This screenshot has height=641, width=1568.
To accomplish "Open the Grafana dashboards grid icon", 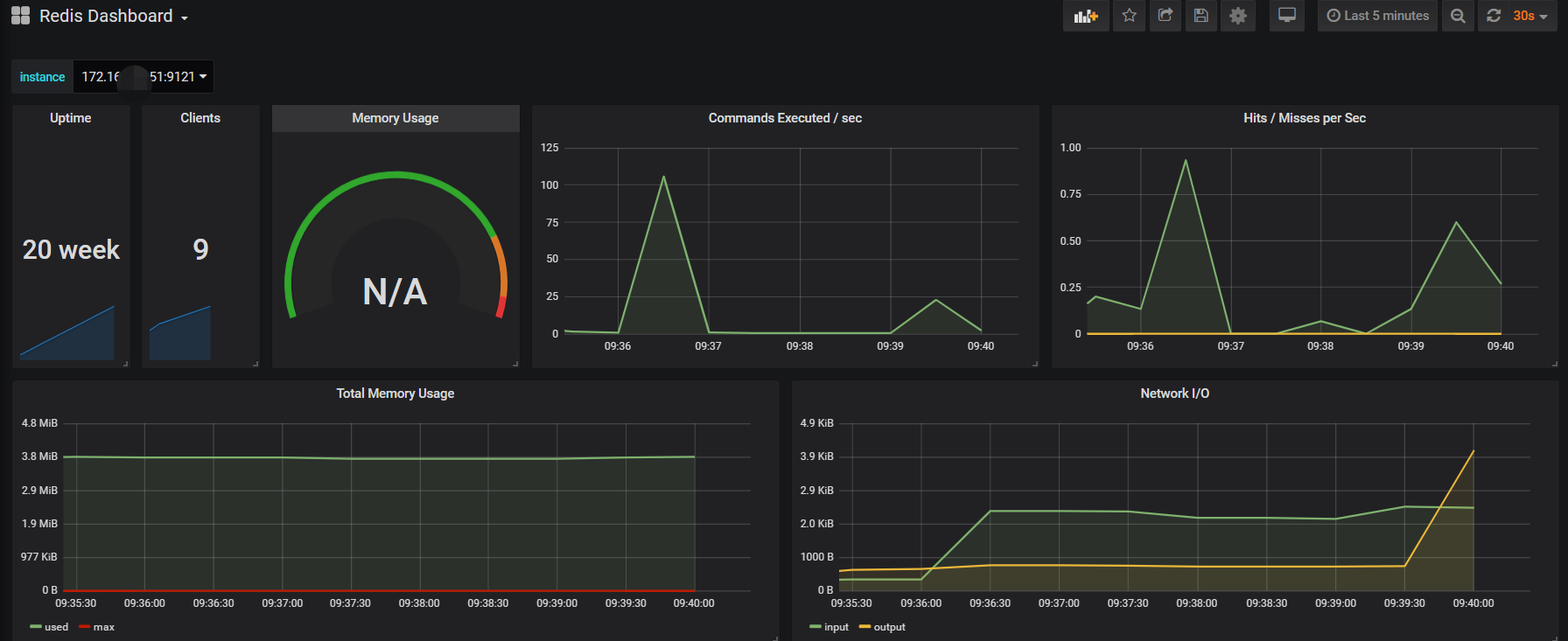I will [20, 16].
